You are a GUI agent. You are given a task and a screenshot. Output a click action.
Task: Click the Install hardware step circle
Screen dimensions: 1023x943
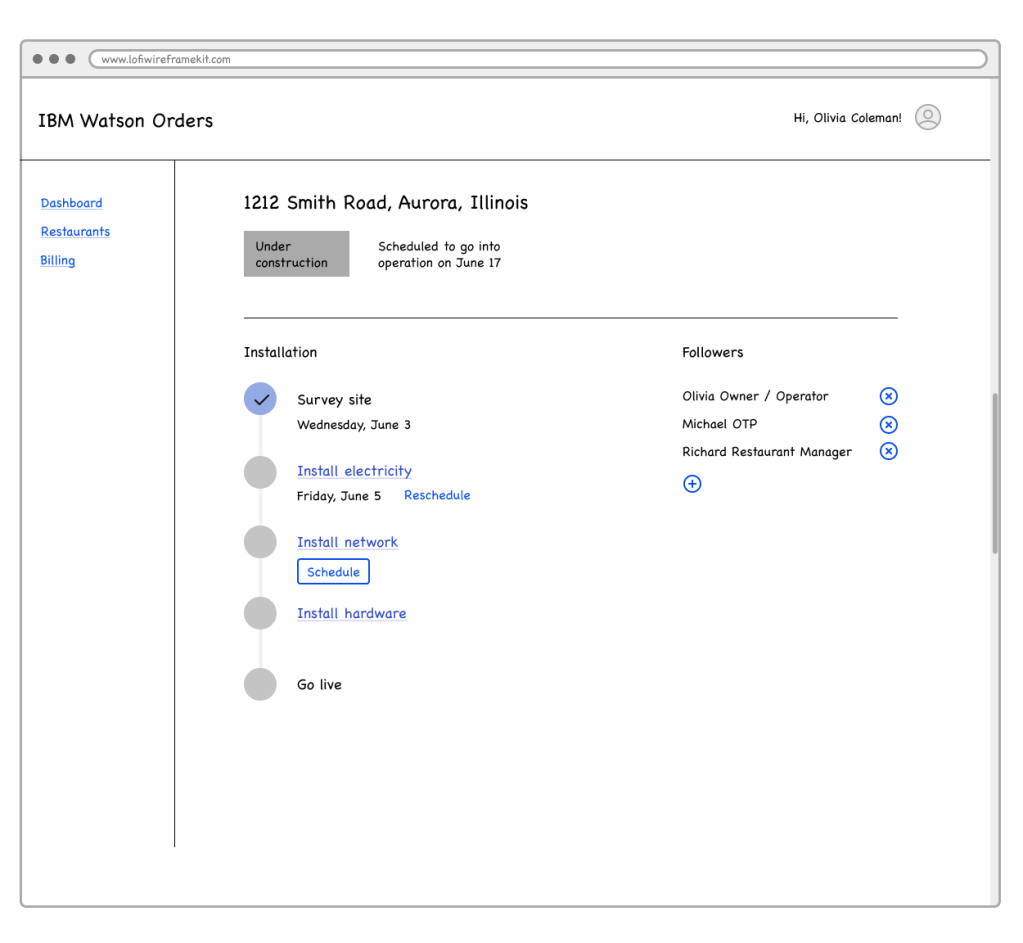pos(260,613)
